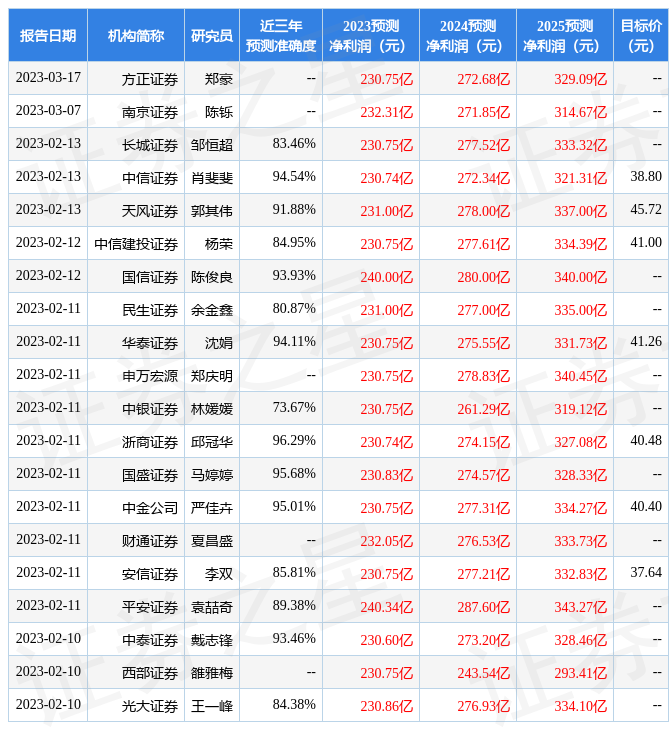Click researcher name 夏昌盛
669x730 pixels.
click(212, 541)
